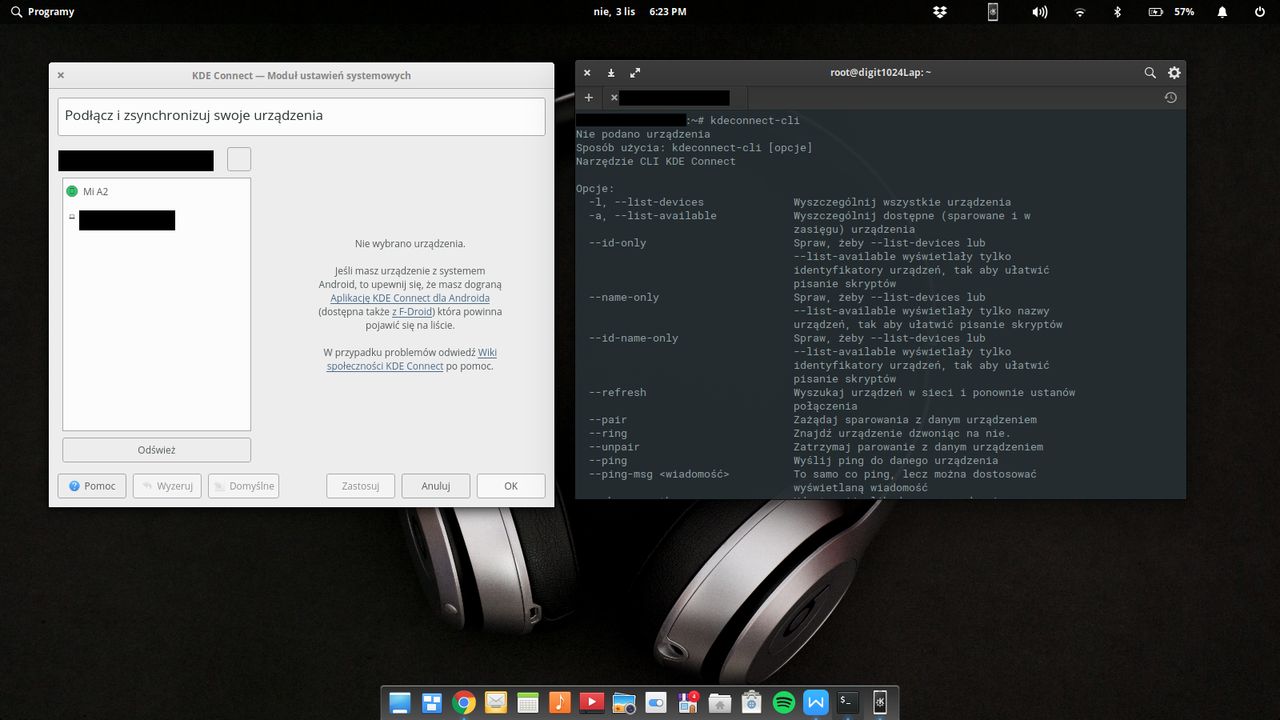Add a new terminal tab
This screenshot has height=720, width=1280.
pos(589,98)
